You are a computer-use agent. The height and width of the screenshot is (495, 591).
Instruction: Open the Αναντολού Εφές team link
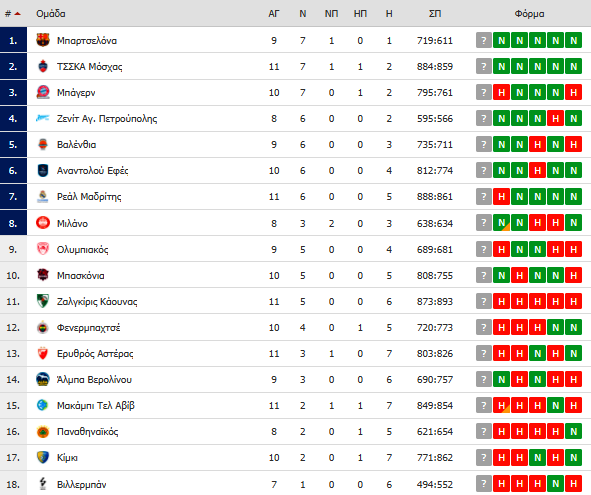coord(93,171)
